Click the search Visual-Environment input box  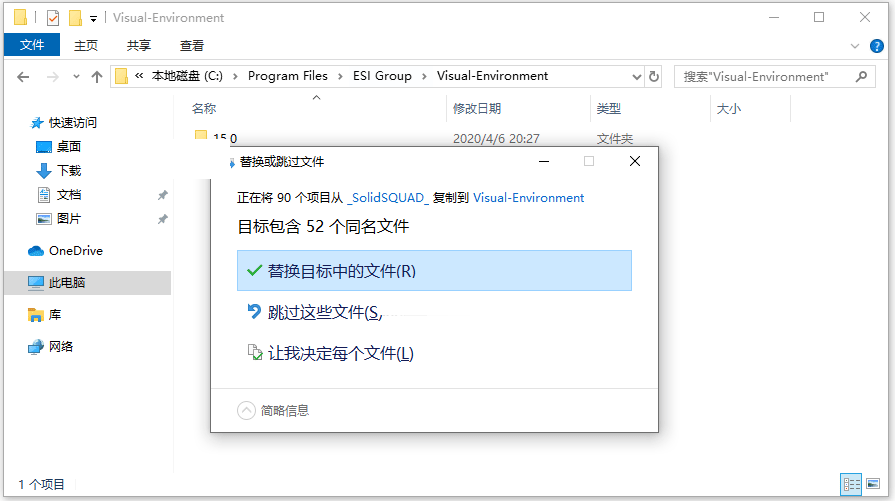coord(760,76)
